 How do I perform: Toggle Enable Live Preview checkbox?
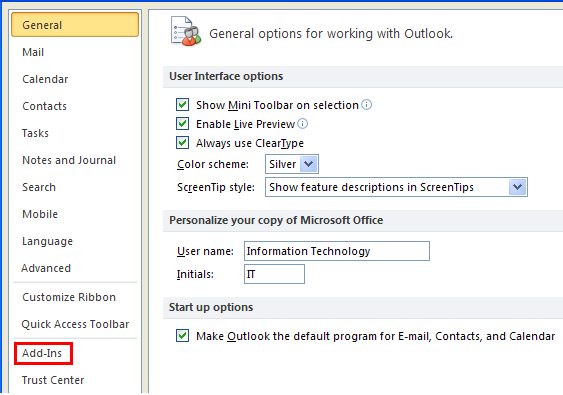pyautogui.click(x=182, y=124)
